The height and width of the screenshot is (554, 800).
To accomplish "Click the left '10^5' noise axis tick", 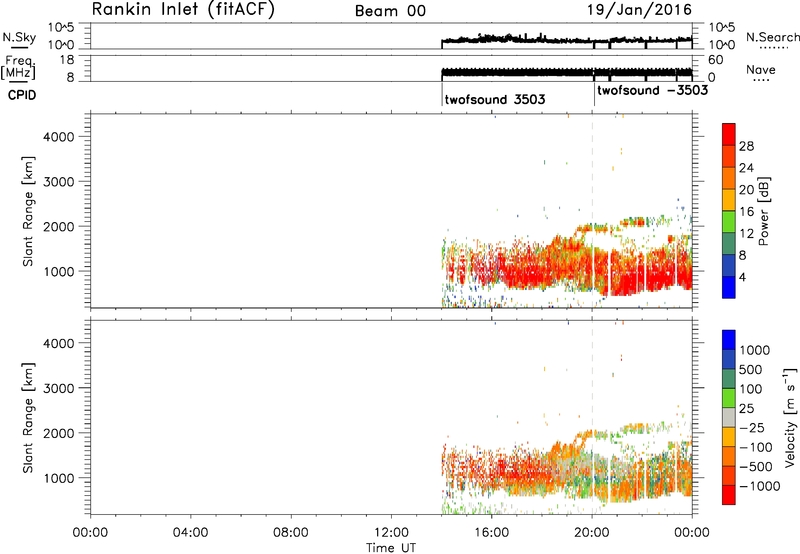I will 61,28.
